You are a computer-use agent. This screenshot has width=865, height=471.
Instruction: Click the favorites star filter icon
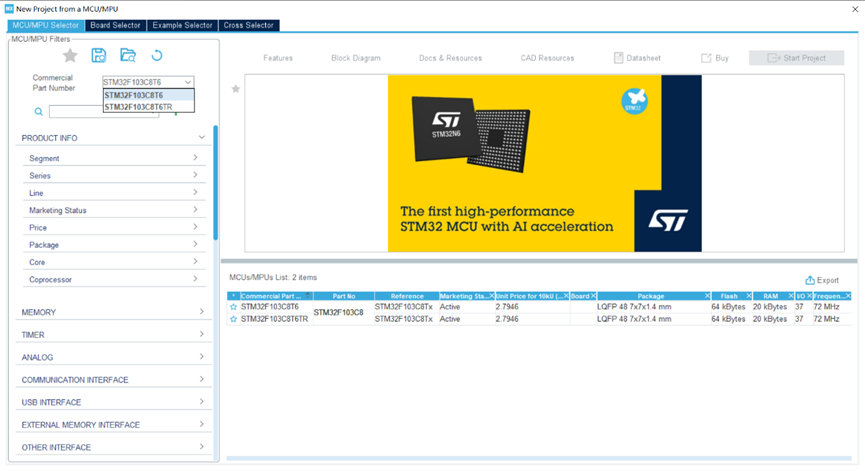click(x=70, y=56)
